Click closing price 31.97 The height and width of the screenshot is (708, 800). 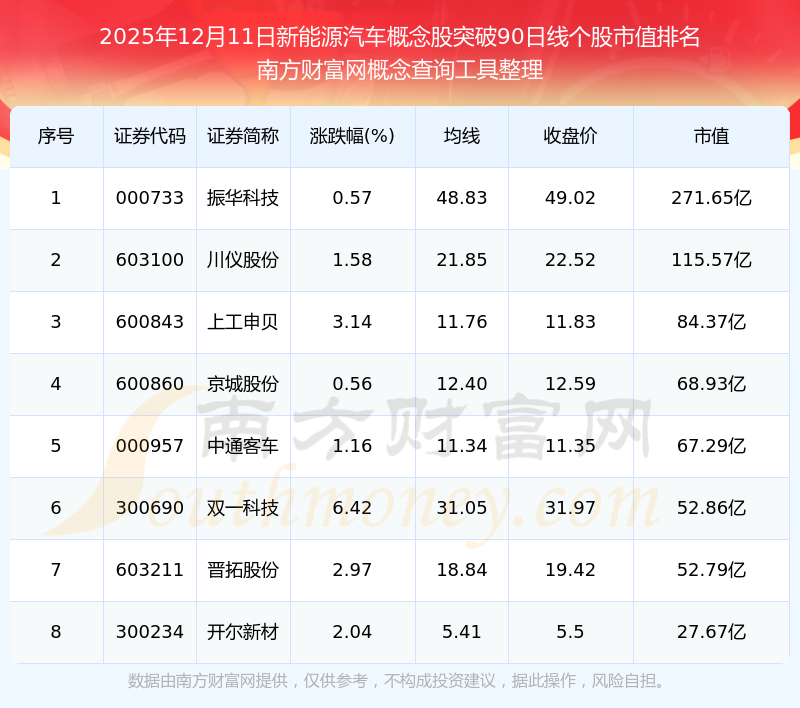point(570,508)
